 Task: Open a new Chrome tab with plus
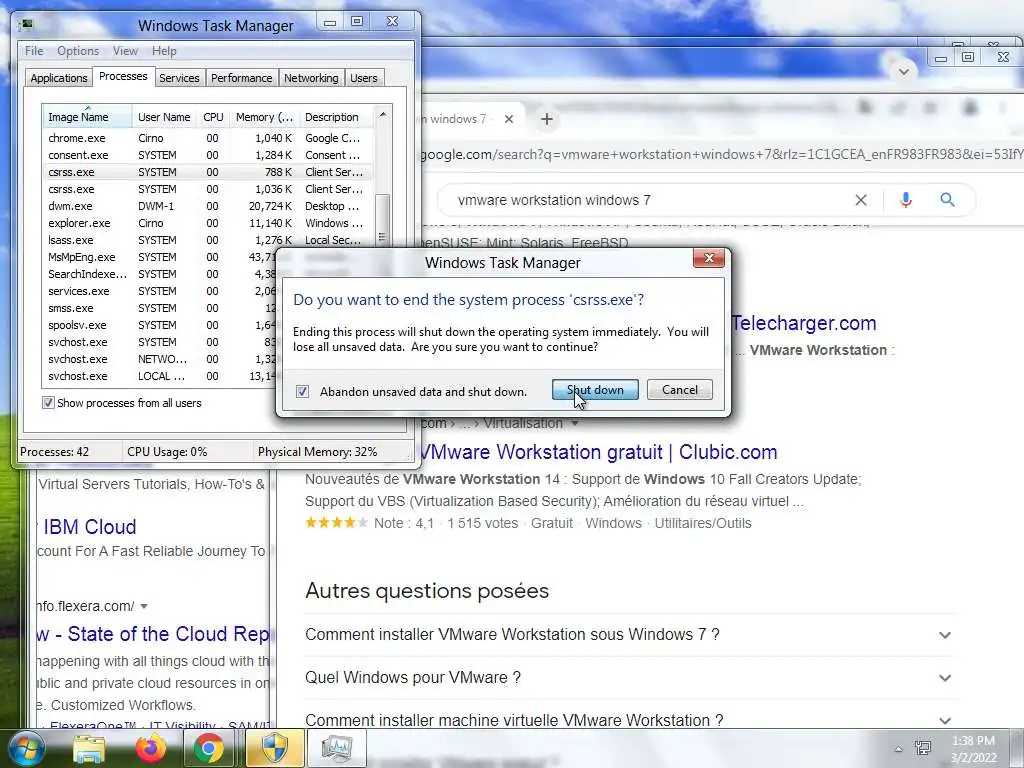tap(547, 119)
